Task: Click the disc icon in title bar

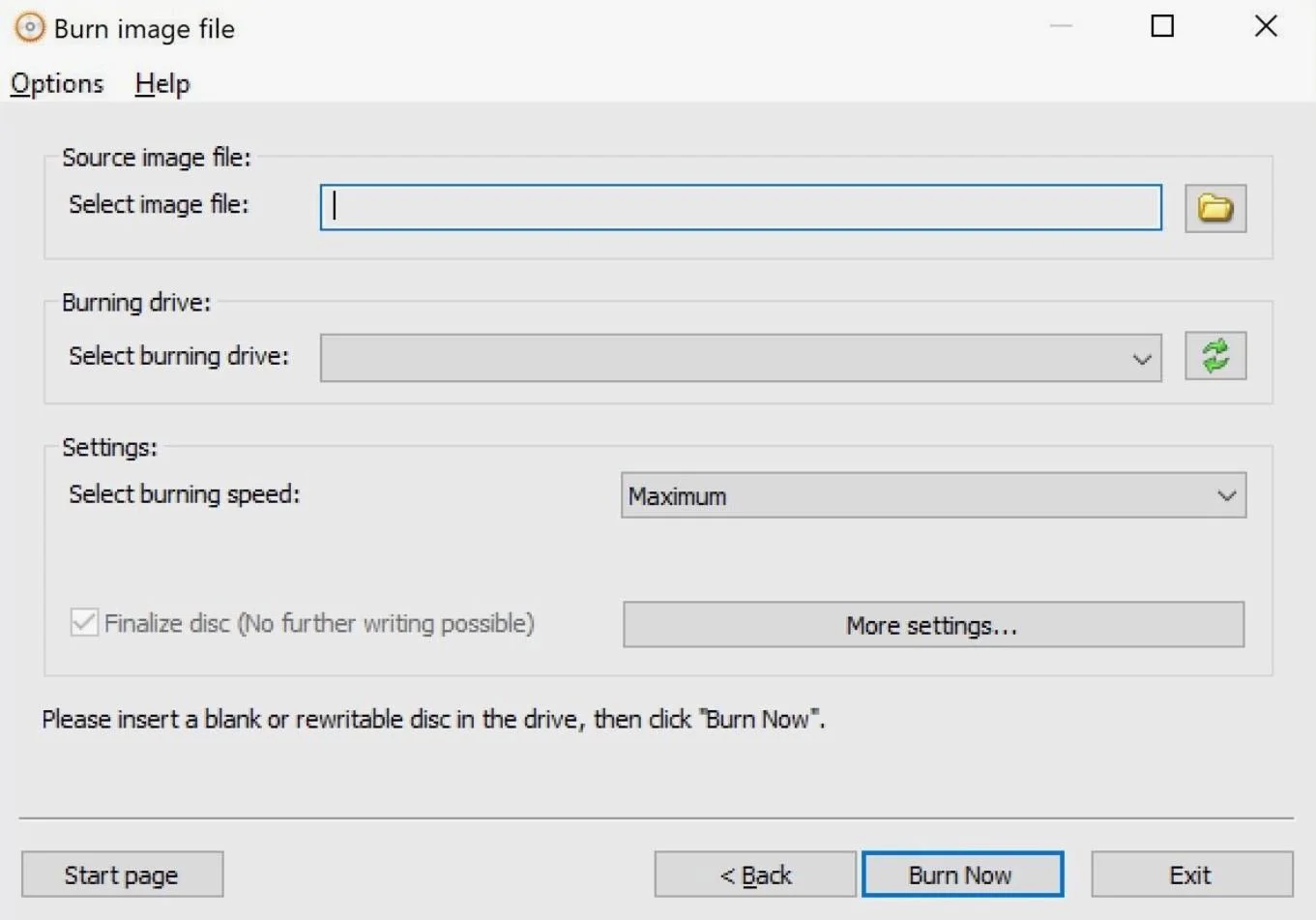Action: pos(30,28)
